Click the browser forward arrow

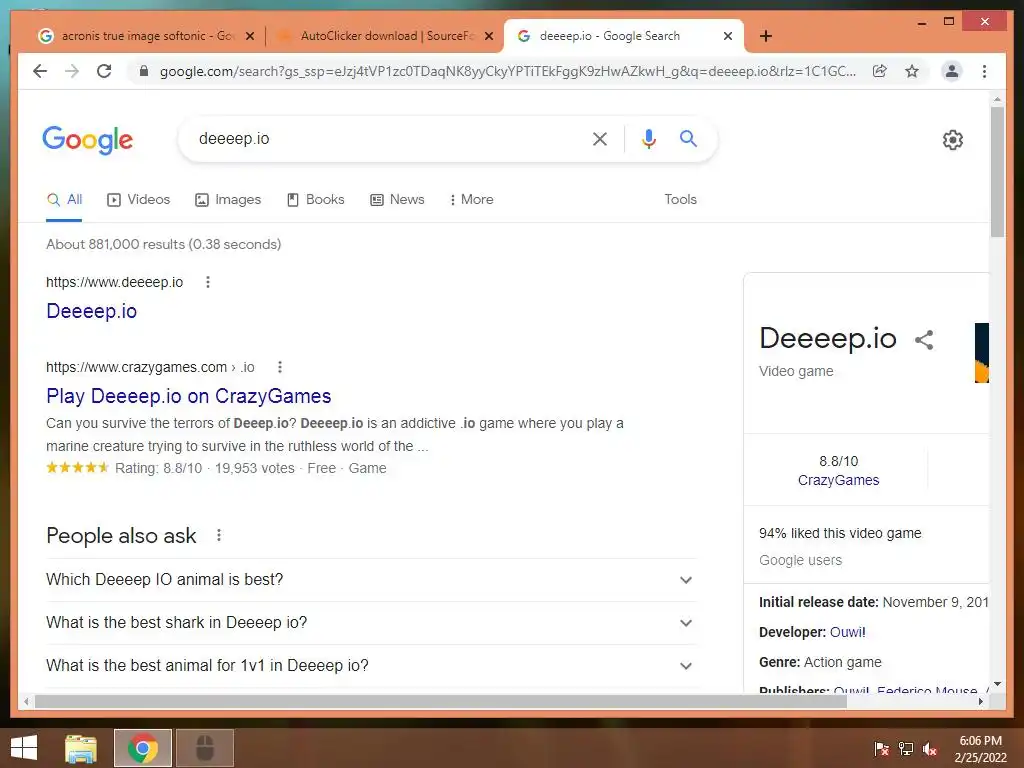point(72,71)
